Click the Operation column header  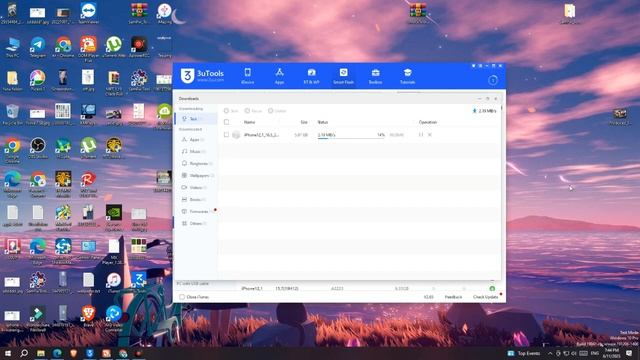pyautogui.click(x=428, y=122)
